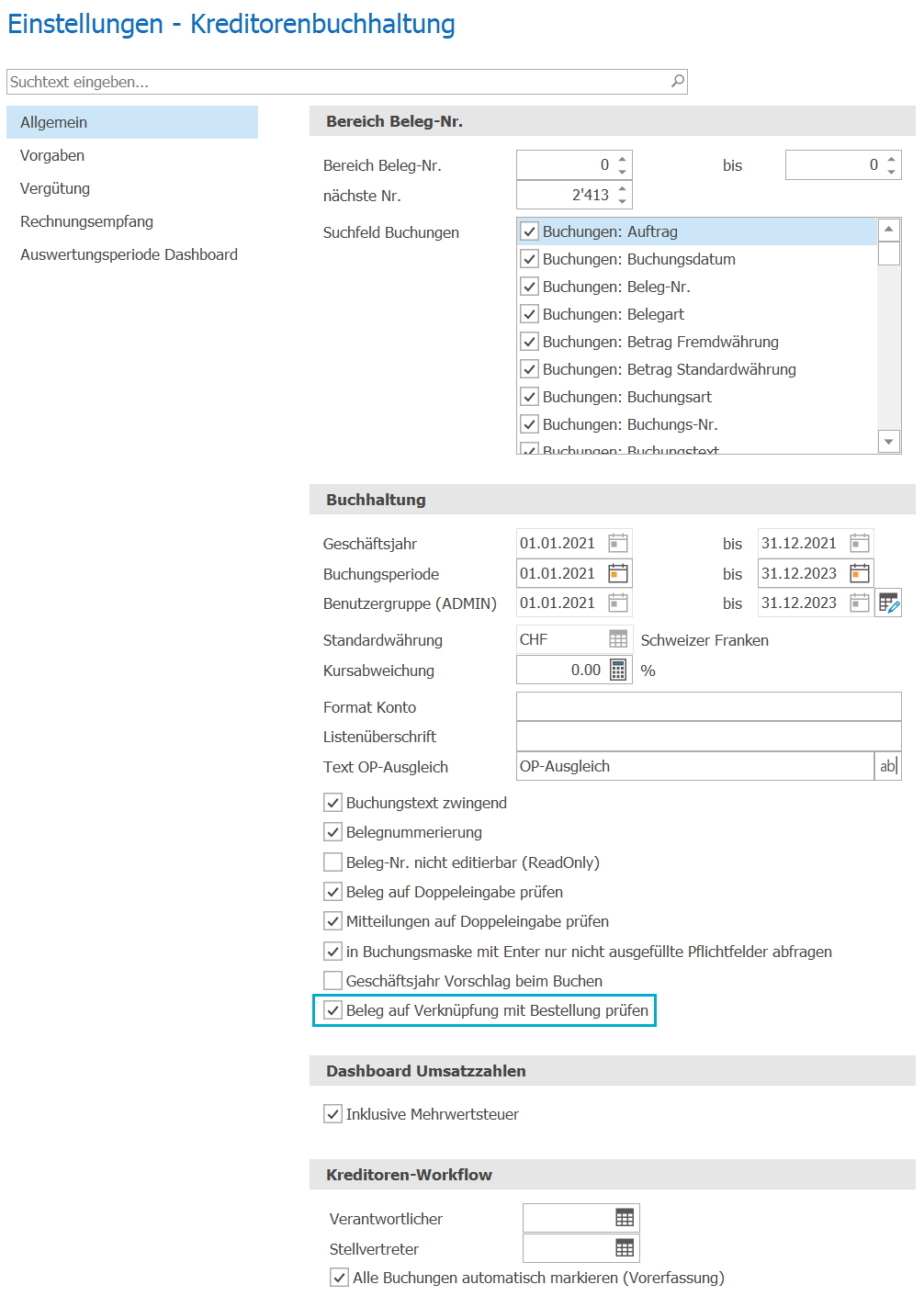Select 'Buchungen: Buchungsart' row text
The height and width of the screenshot is (1296, 924).
[x=627, y=397]
